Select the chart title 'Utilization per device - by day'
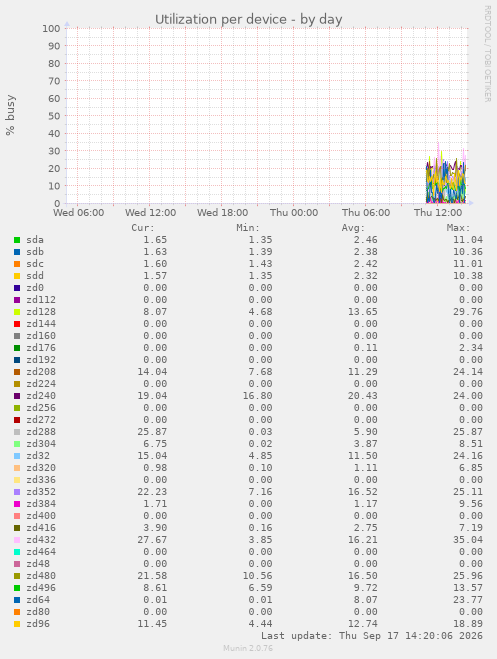Image resolution: width=497 pixels, height=659 pixels. click(249, 19)
